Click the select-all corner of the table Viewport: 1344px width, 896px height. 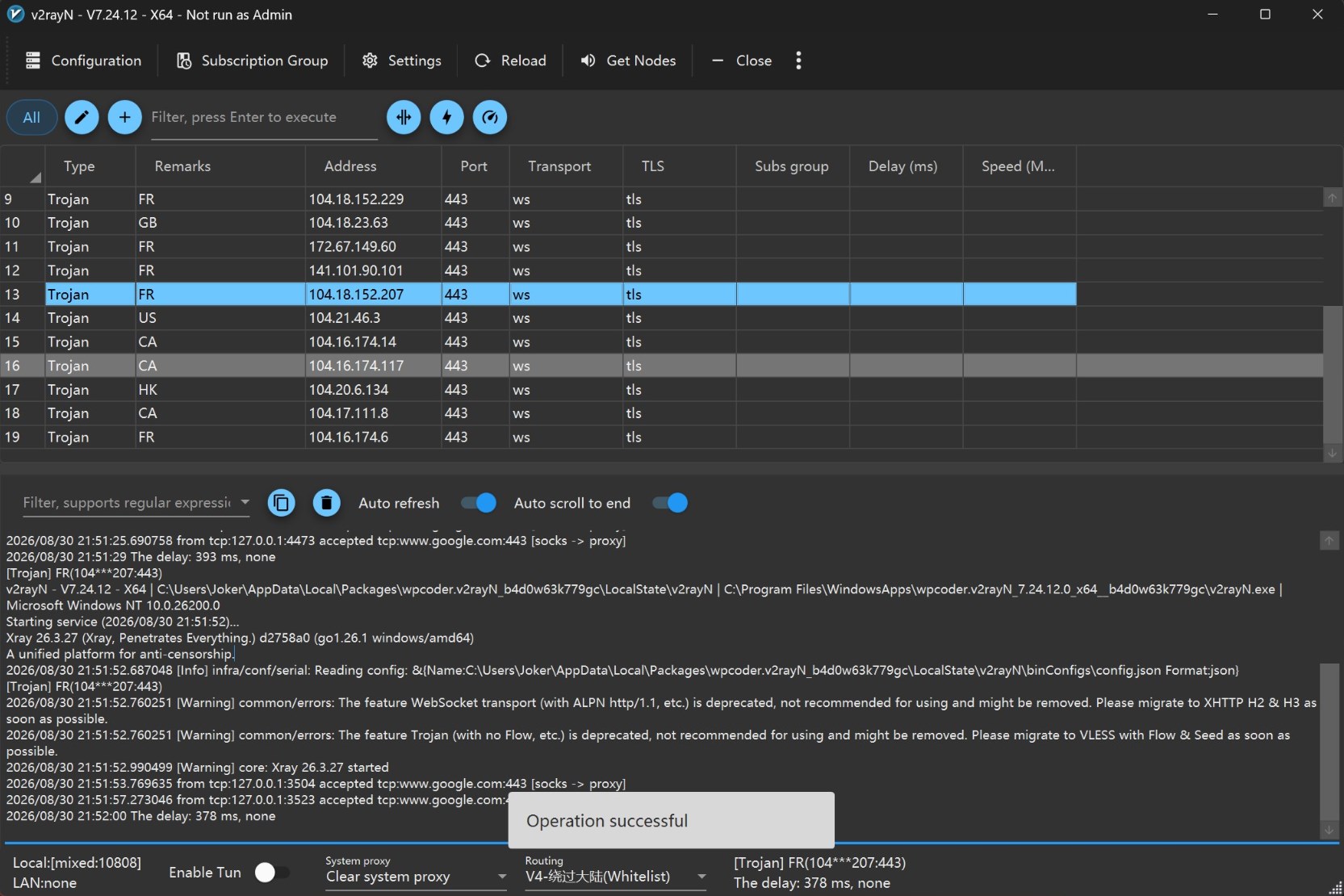(23, 166)
